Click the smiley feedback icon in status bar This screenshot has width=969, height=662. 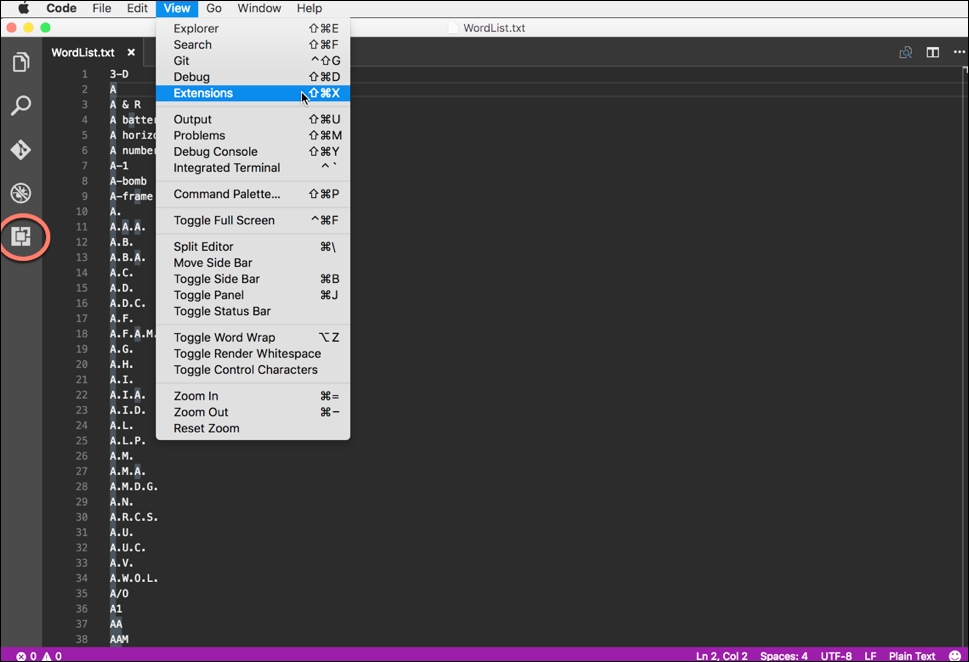[955, 656]
